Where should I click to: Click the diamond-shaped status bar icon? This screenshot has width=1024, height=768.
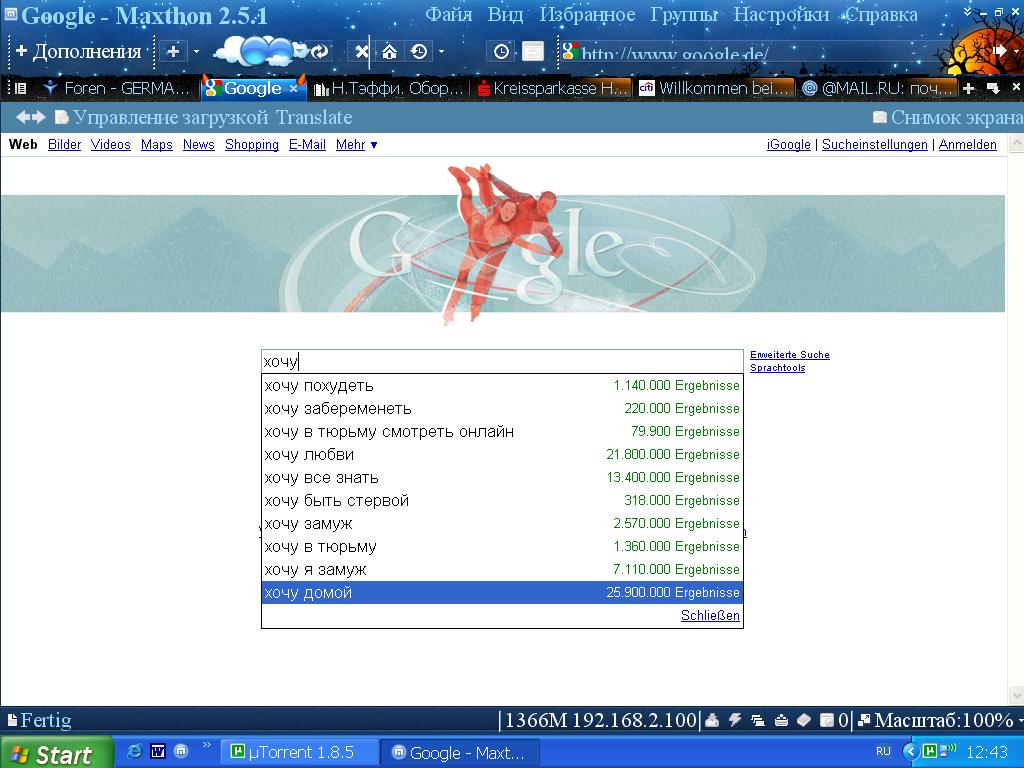(x=804, y=720)
